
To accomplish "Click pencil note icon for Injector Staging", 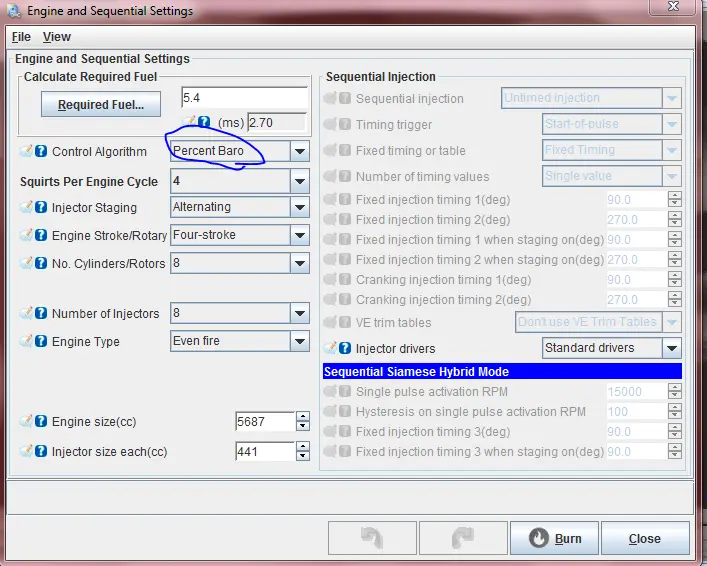I will (26, 207).
